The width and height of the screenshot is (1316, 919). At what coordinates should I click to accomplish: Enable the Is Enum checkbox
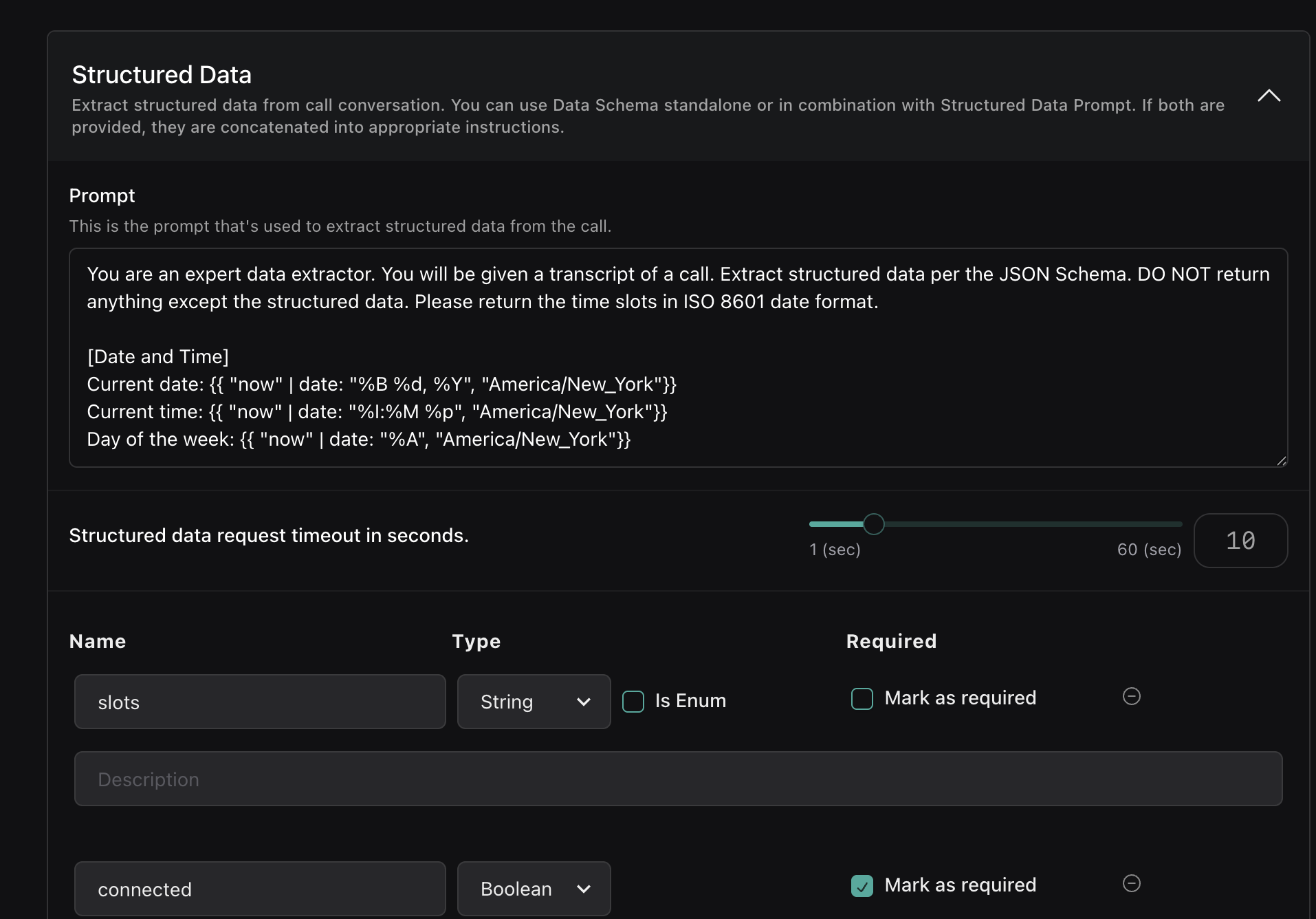point(633,702)
